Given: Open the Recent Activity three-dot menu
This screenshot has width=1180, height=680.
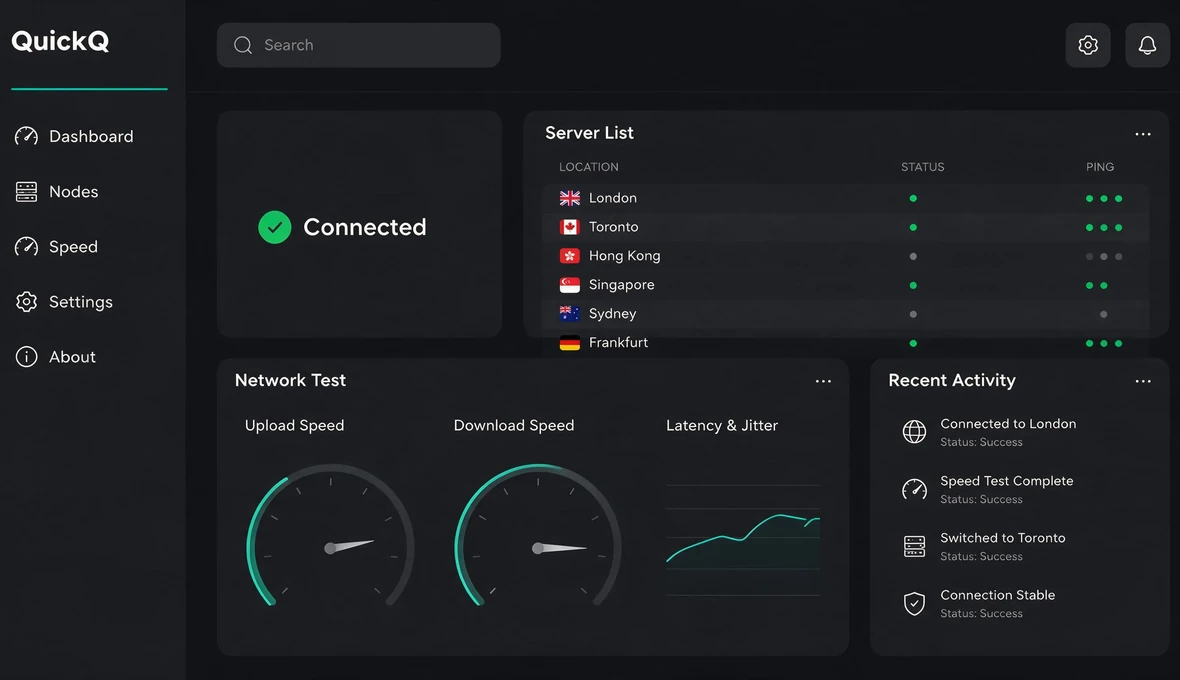Looking at the screenshot, I should (x=1142, y=381).
